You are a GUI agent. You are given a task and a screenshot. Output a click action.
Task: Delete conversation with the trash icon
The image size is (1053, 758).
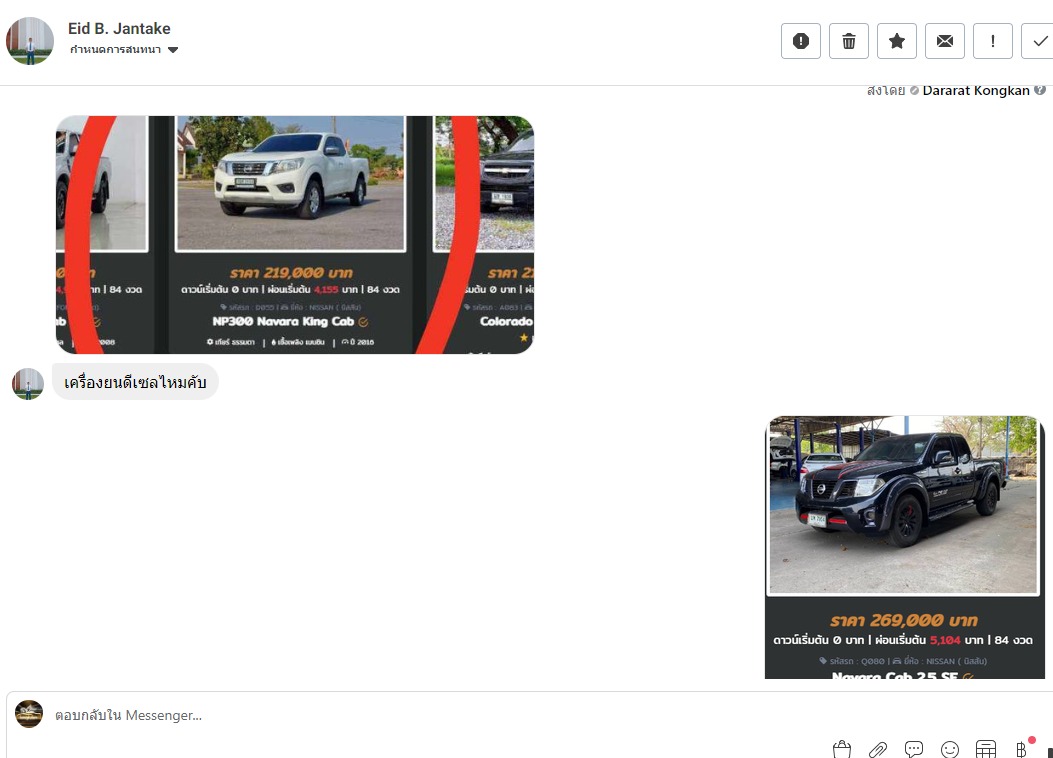click(849, 41)
